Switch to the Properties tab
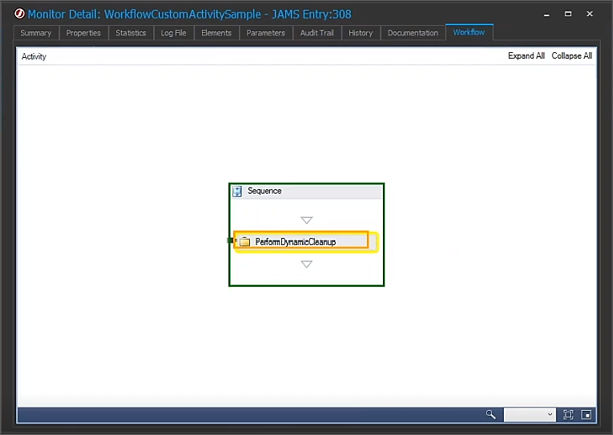 point(83,33)
